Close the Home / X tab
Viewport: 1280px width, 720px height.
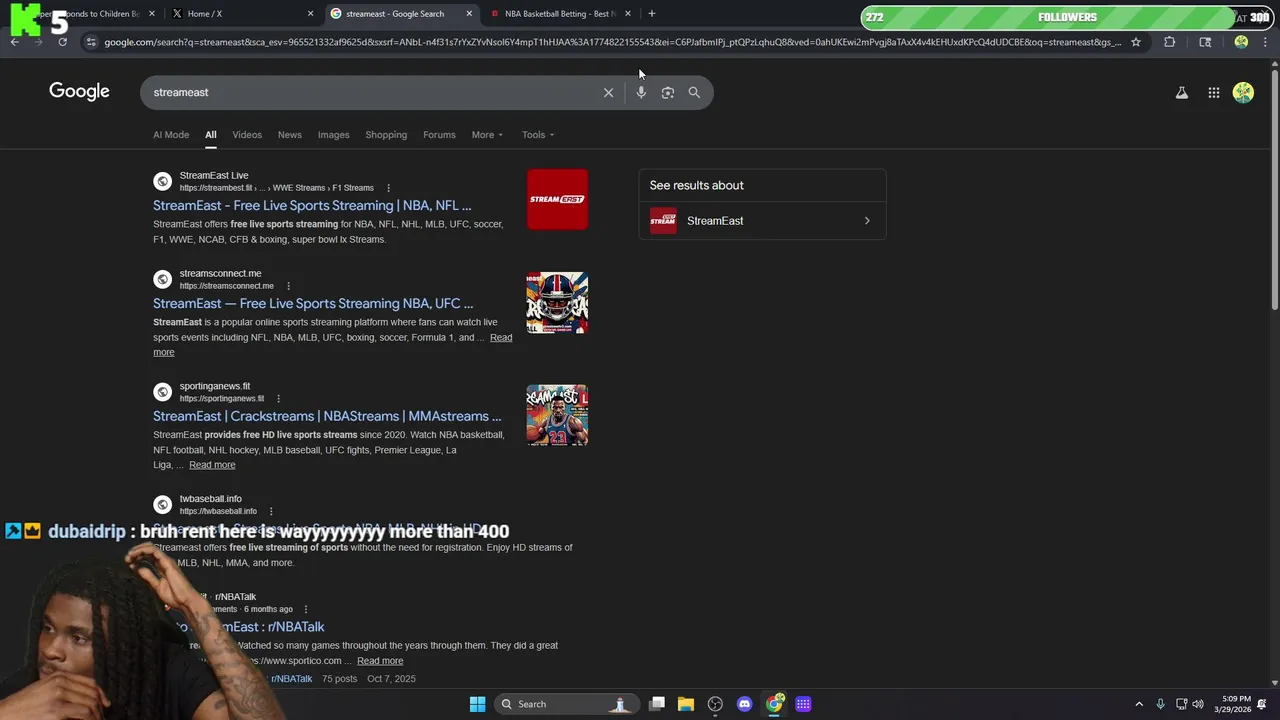[x=310, y=14]
